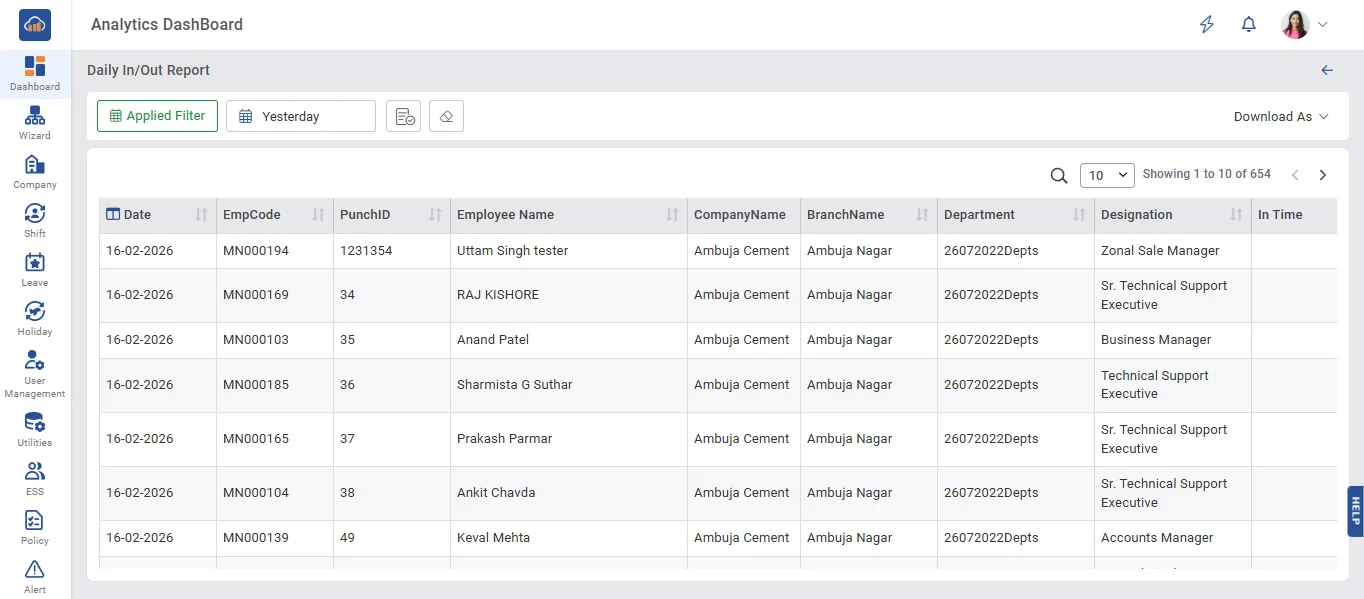Click the Yesterday date range field
Screen dimensions: 1364x599
pos(301,116)
